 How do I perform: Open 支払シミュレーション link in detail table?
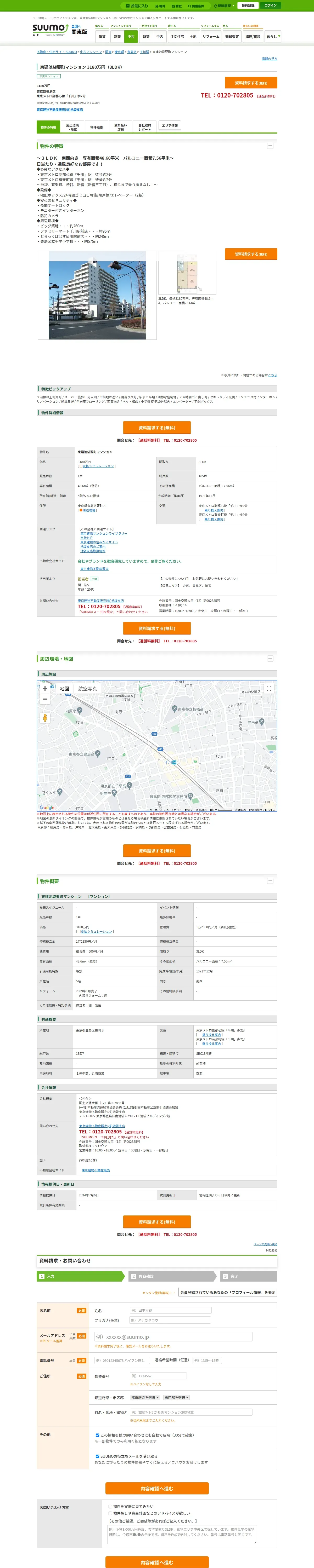pos(98,466)
